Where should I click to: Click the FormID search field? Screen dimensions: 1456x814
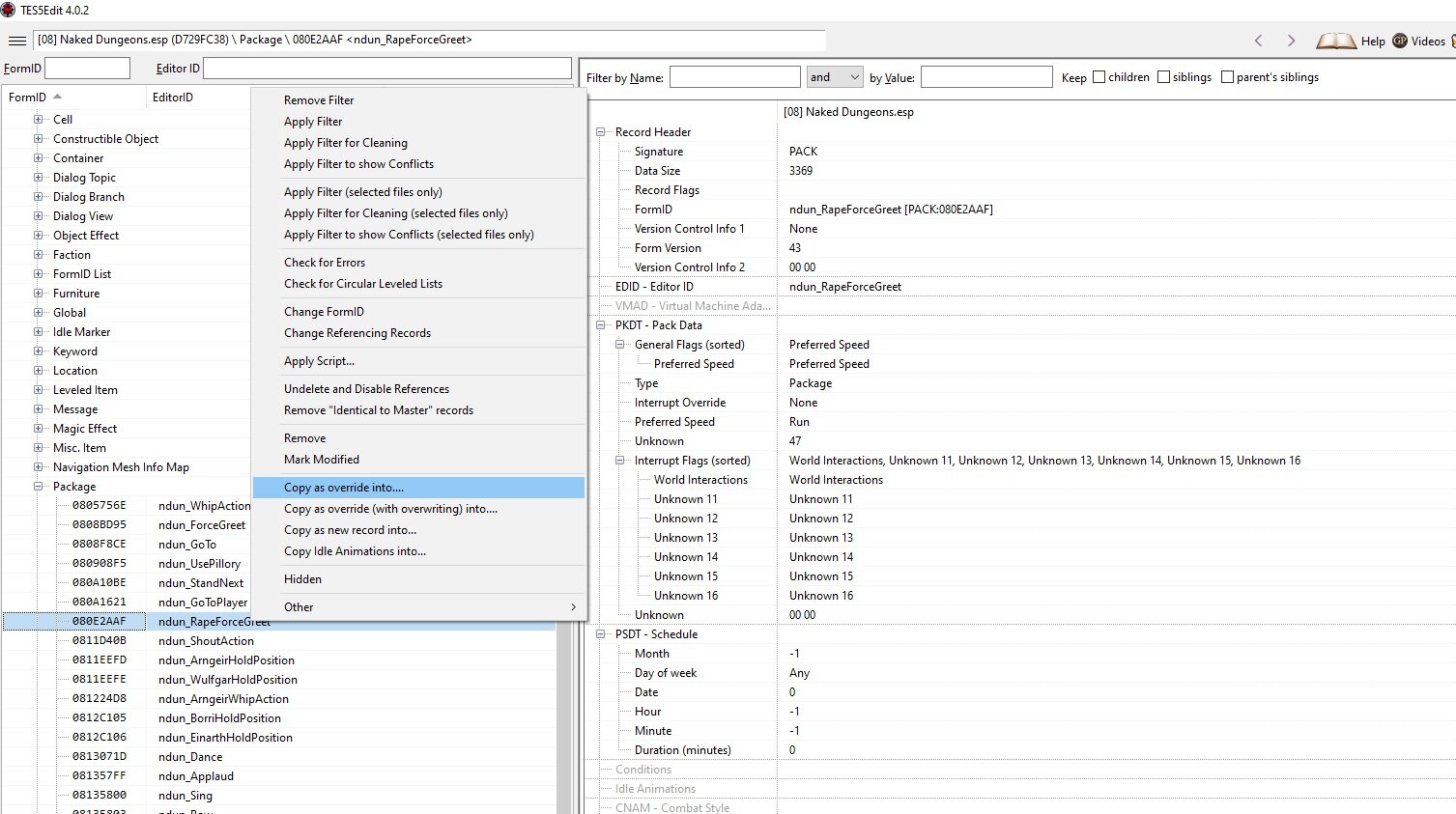point(87,69)
